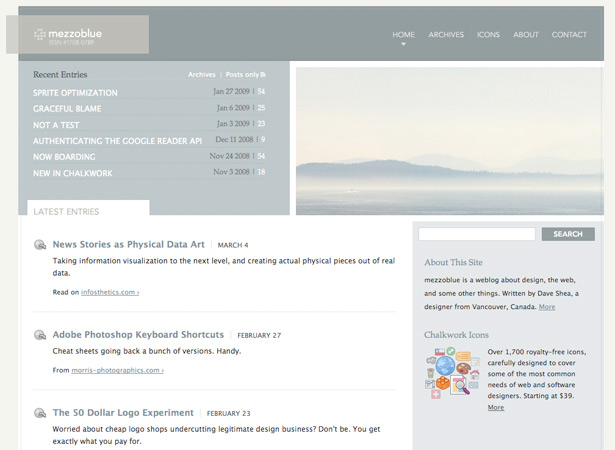Click the link icon beside Adobe Photoshop entry
This screenshot has width=615, height=450.
tap(40, 335)
